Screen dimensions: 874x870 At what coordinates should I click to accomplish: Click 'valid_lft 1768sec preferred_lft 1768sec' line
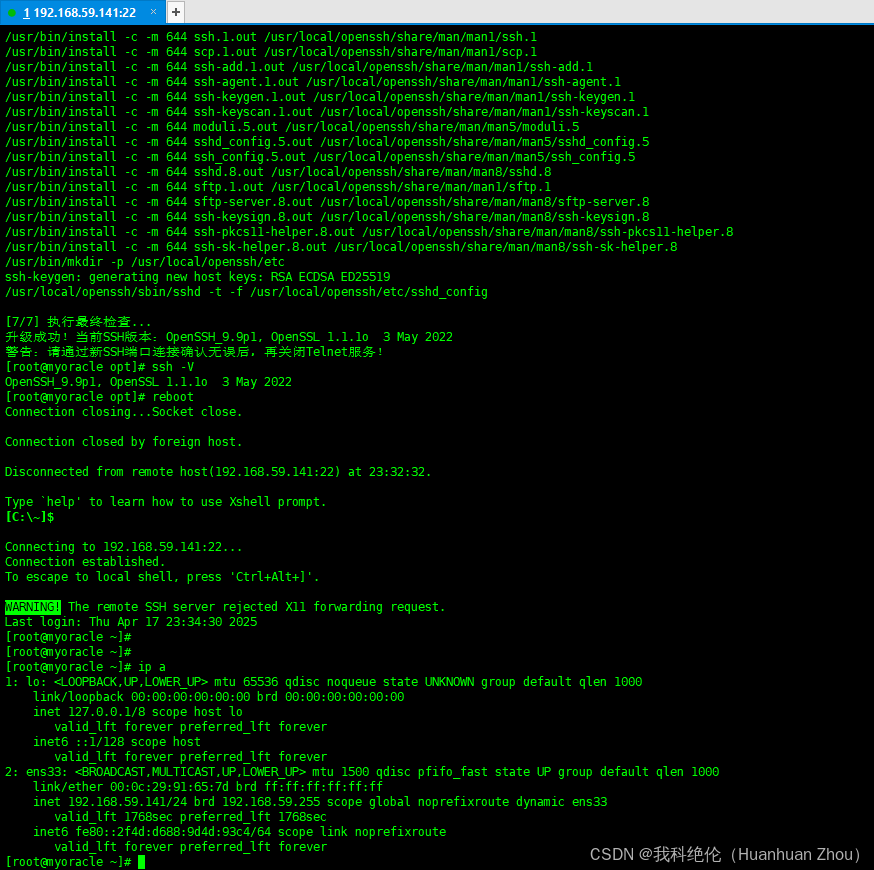click(191, 817)
